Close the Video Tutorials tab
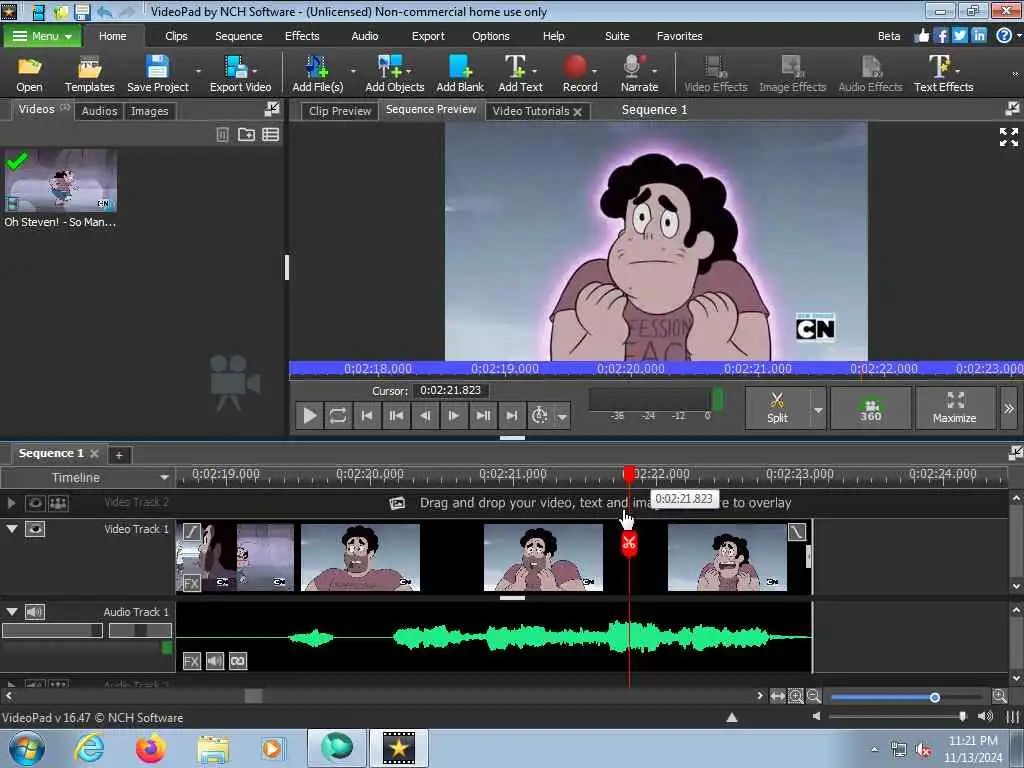 pyautogui.click(x=577, y=112)
